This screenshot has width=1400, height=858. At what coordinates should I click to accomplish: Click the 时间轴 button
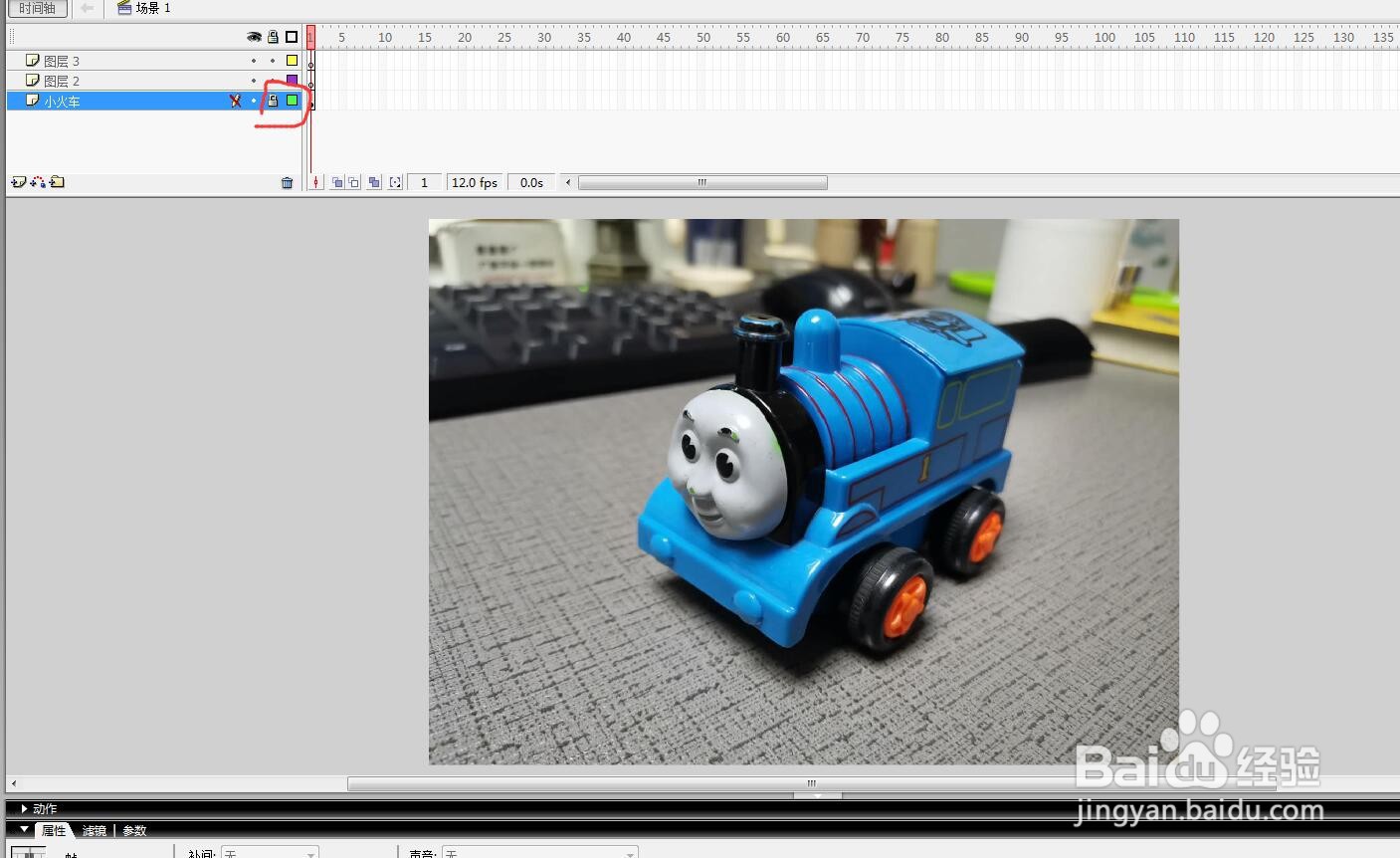coord(38,8)
